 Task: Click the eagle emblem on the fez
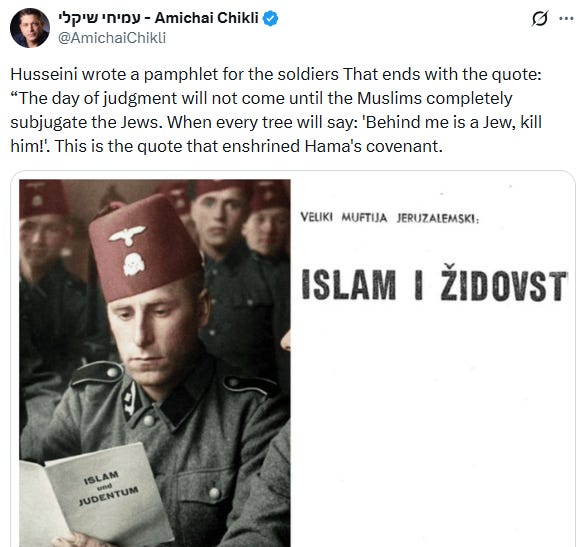[x=127, y=235]
